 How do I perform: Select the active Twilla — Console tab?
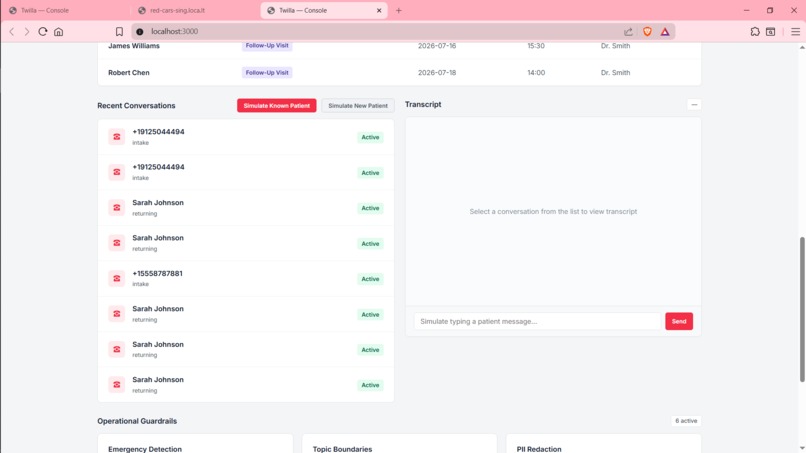click(324, 10)
